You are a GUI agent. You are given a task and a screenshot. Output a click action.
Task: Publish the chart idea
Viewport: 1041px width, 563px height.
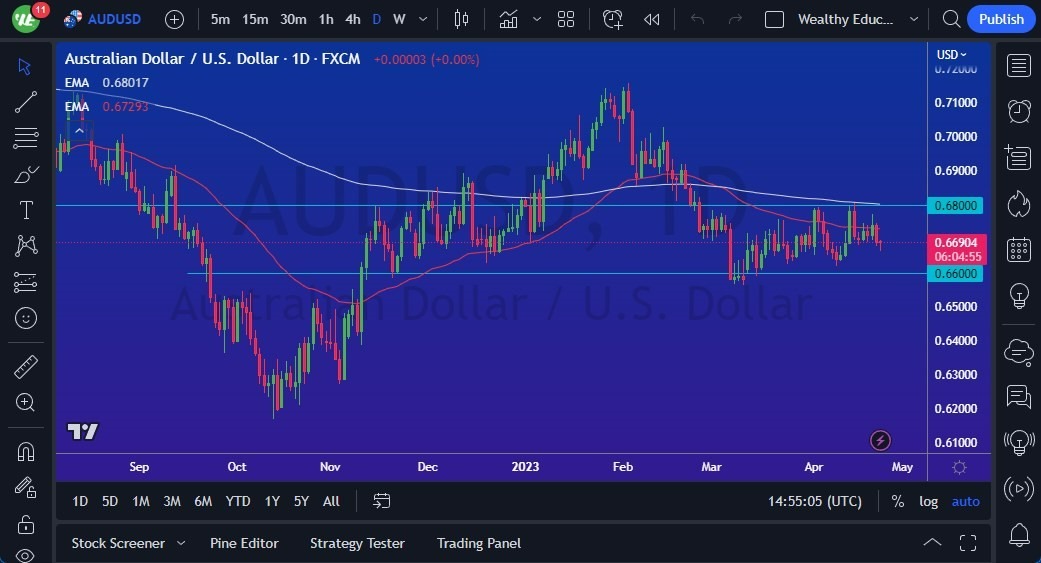pyautogui.click(x=1001, y=19)
